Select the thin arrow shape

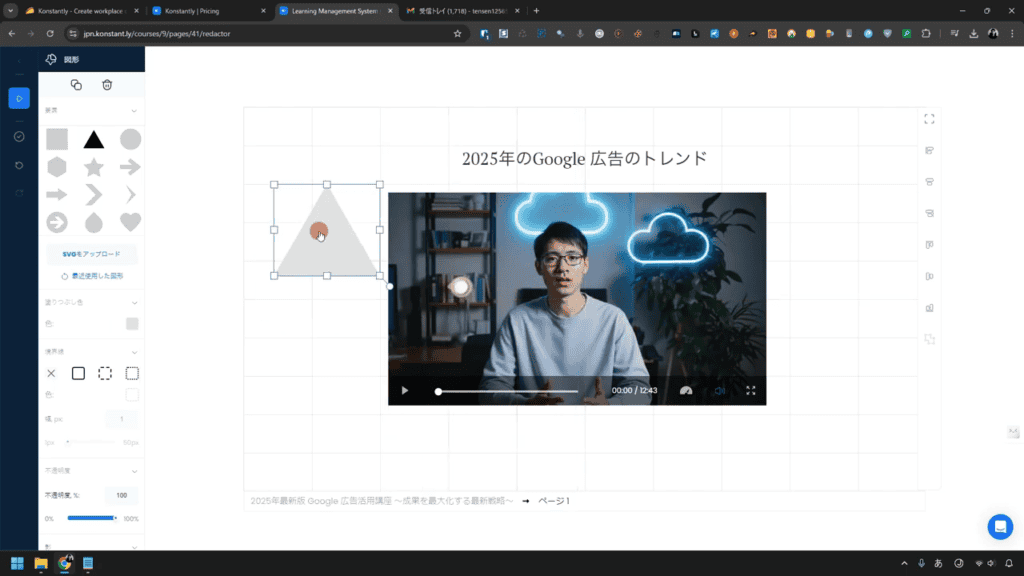coord(130,167)
